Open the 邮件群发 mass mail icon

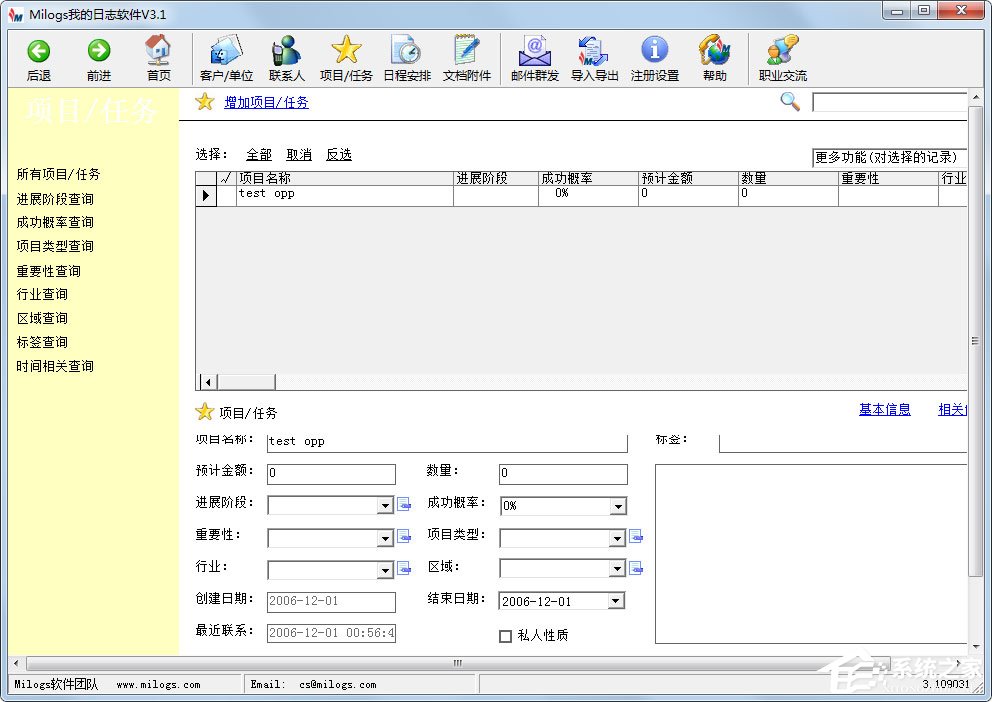[535, 51]
